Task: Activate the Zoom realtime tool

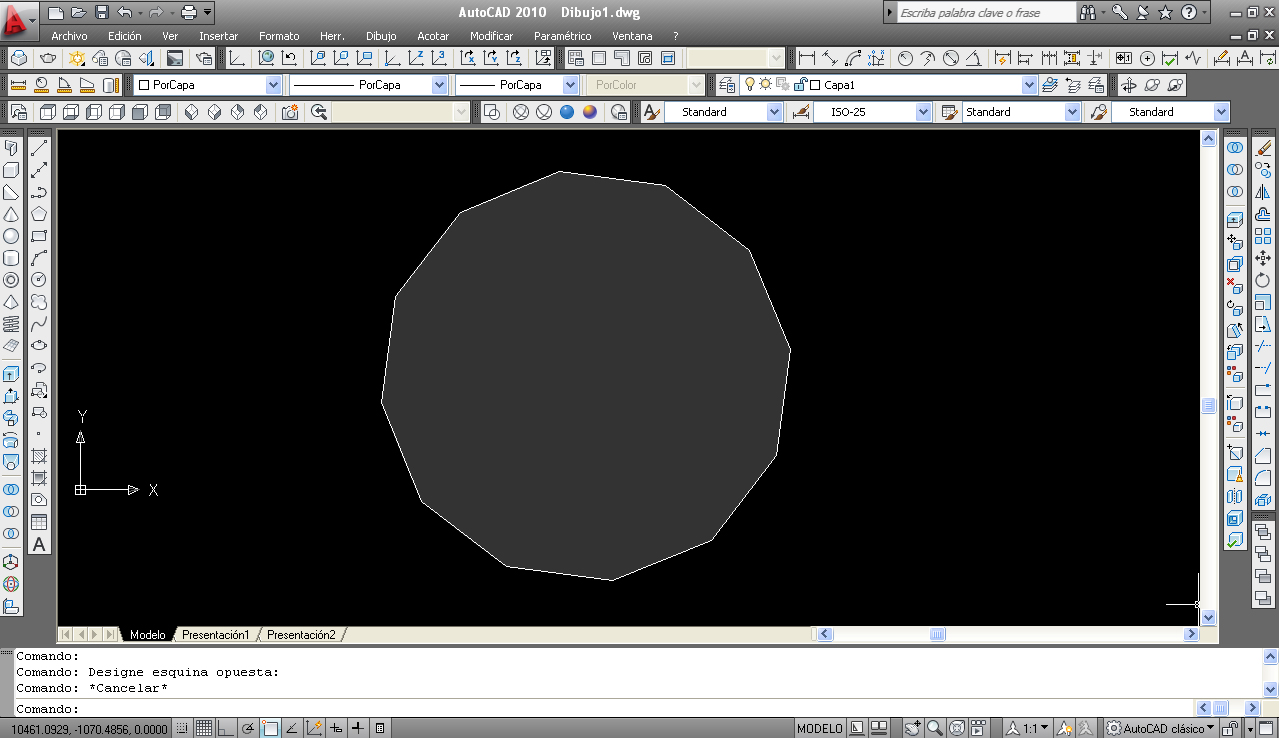Action: [x=933, y=727]
